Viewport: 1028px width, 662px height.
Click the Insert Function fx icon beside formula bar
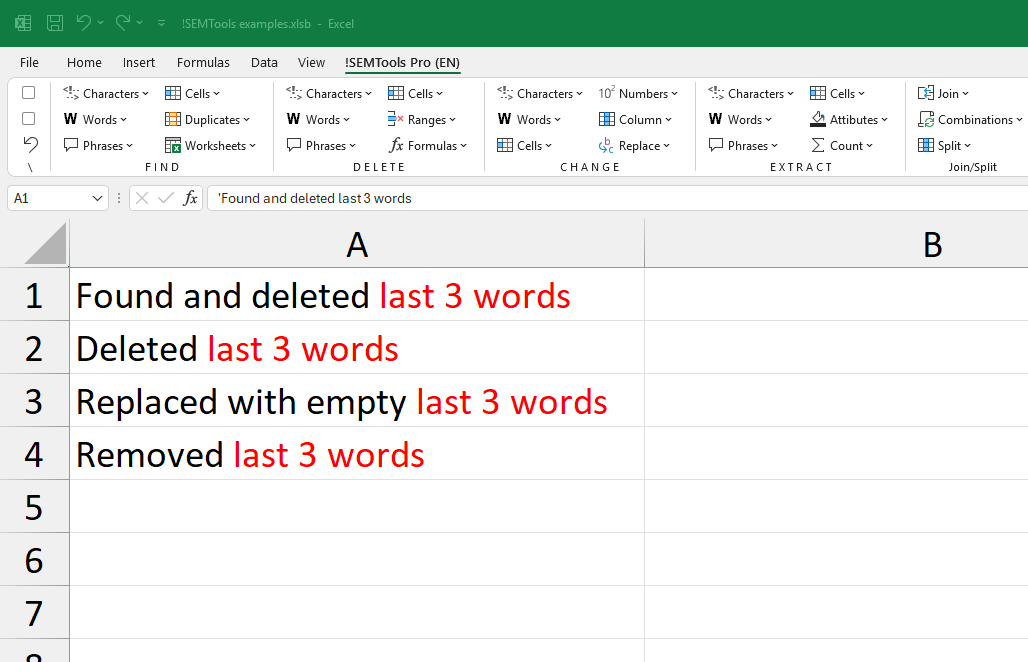click(x=190, y=198)
